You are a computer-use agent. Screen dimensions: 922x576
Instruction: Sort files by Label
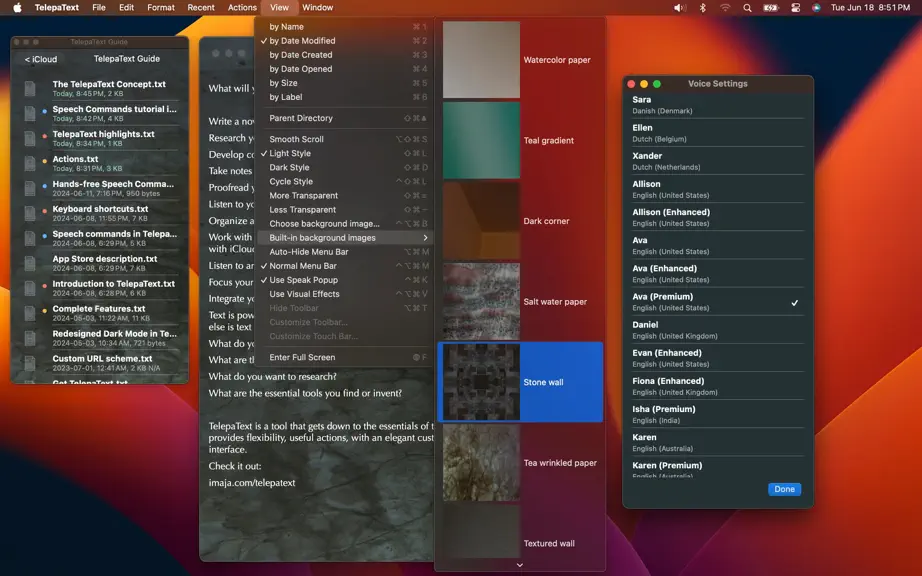pos(344,97)
